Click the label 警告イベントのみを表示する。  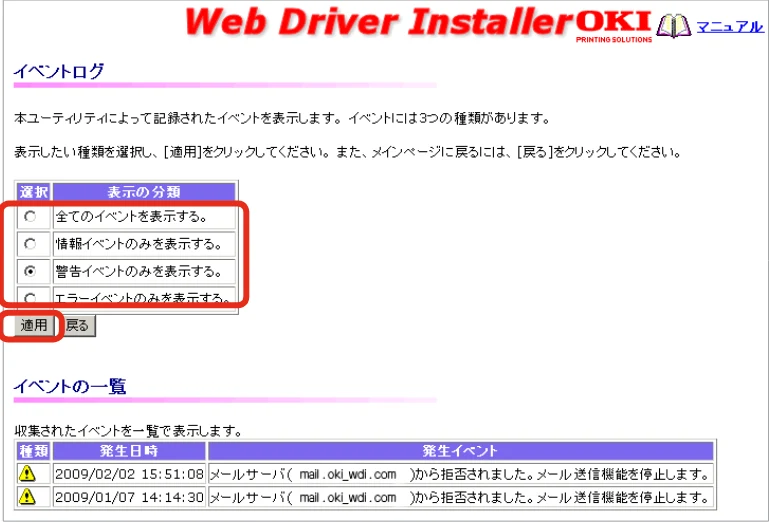pos(139,271)
